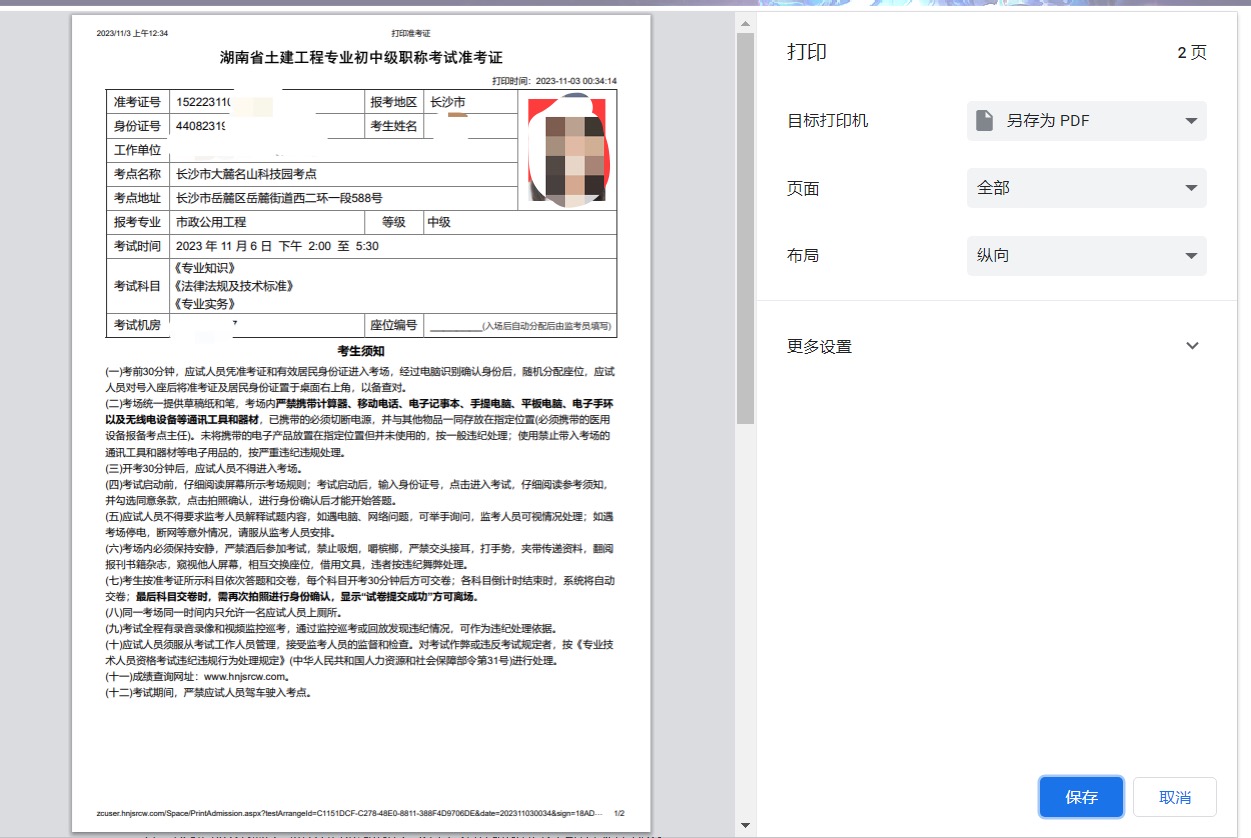Click the preview pane scrollbar thumb
This screenshot has height=838, width=1251.
pyautogui.click(x=745, y=228)
